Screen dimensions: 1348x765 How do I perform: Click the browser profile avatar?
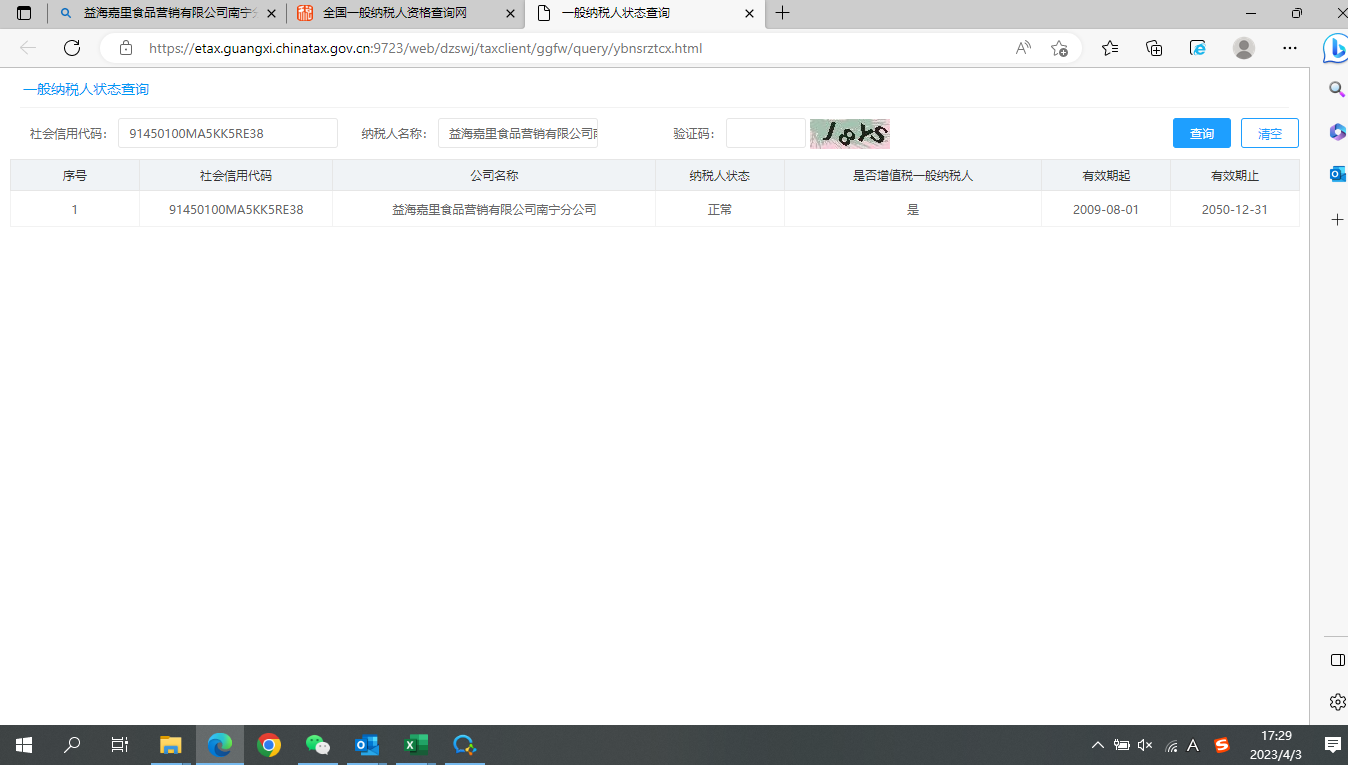tap(1244, 48)
